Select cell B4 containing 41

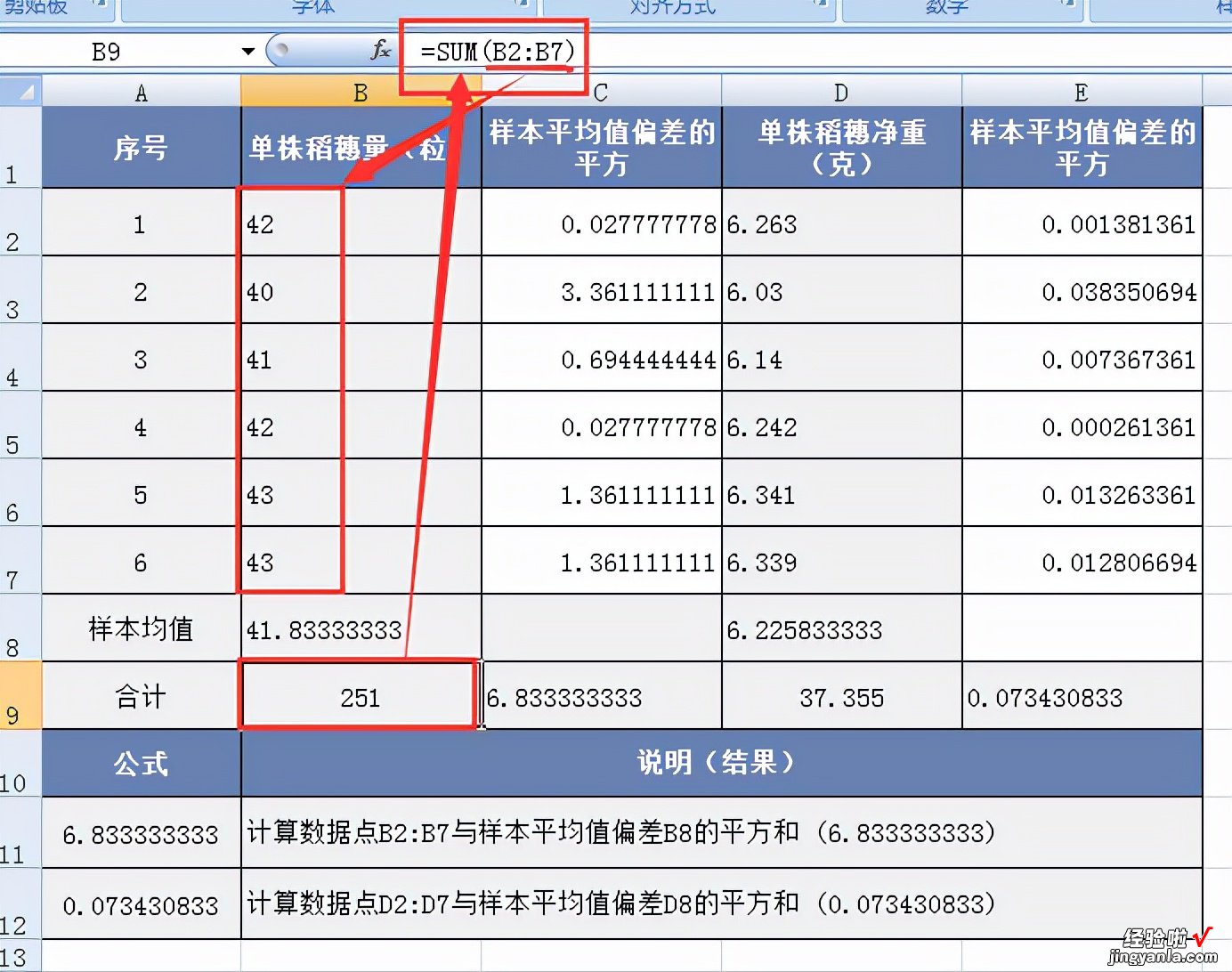coord(361,358)
